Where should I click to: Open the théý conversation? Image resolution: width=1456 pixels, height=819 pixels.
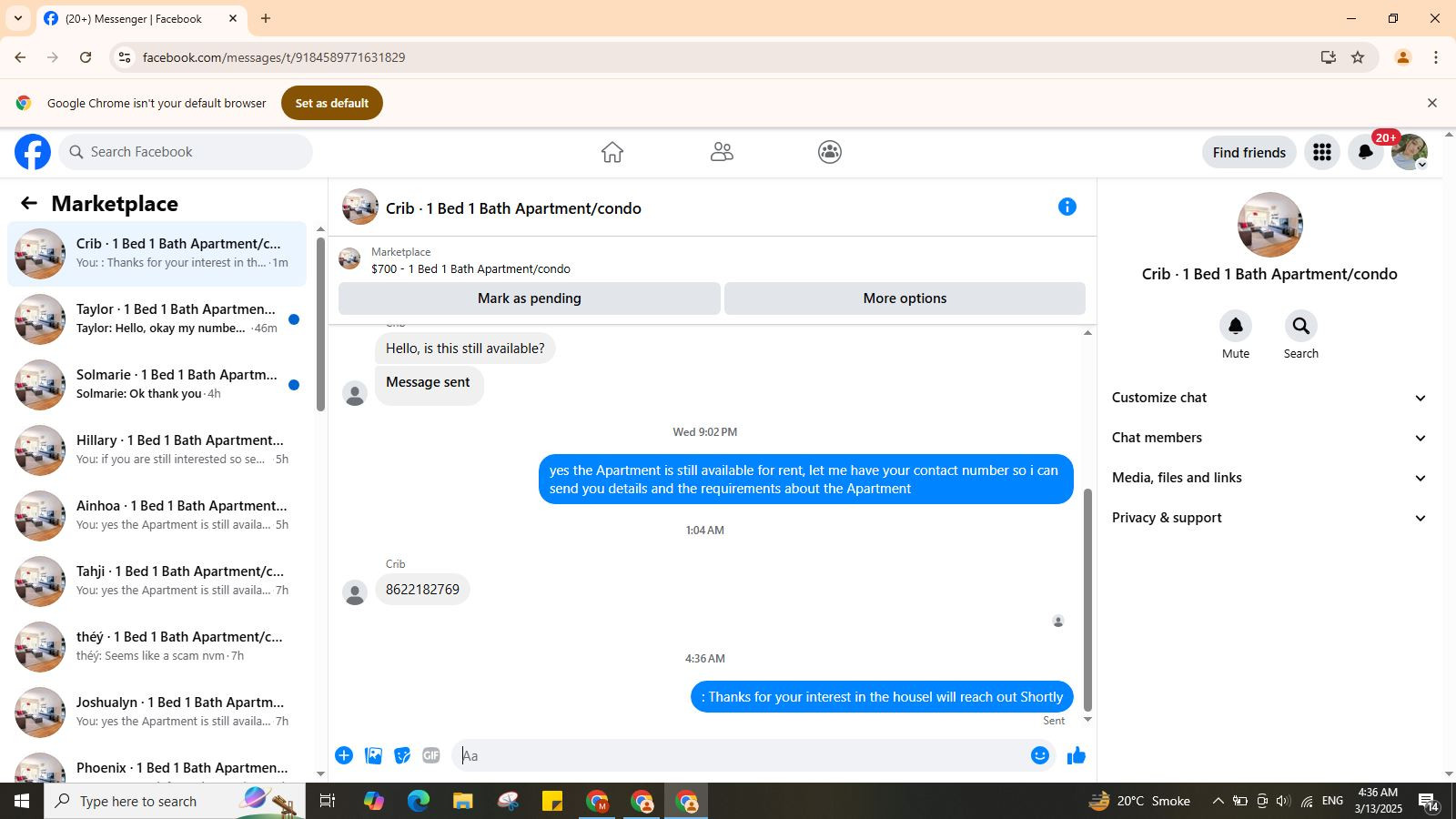157,647
